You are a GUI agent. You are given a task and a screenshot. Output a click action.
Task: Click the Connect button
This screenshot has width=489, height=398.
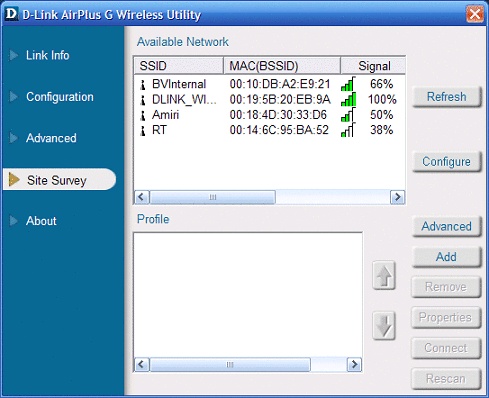[446, 348]
